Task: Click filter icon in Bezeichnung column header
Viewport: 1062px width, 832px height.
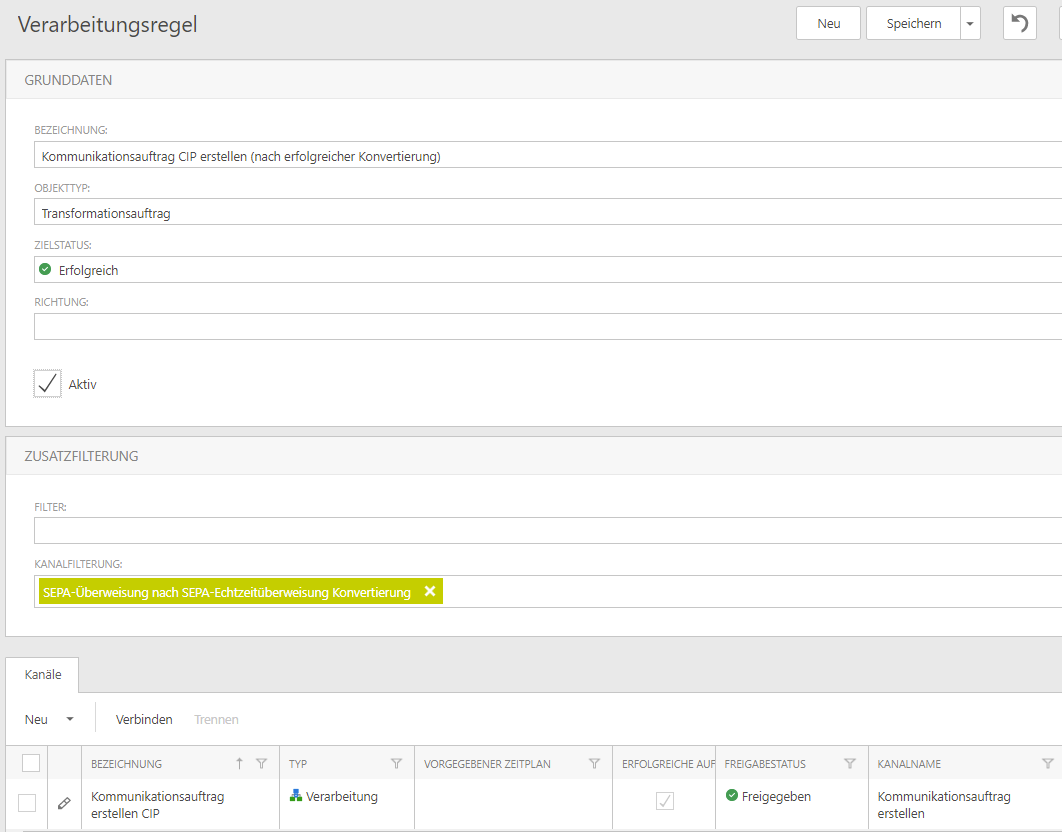Action: tap(262, 764)
